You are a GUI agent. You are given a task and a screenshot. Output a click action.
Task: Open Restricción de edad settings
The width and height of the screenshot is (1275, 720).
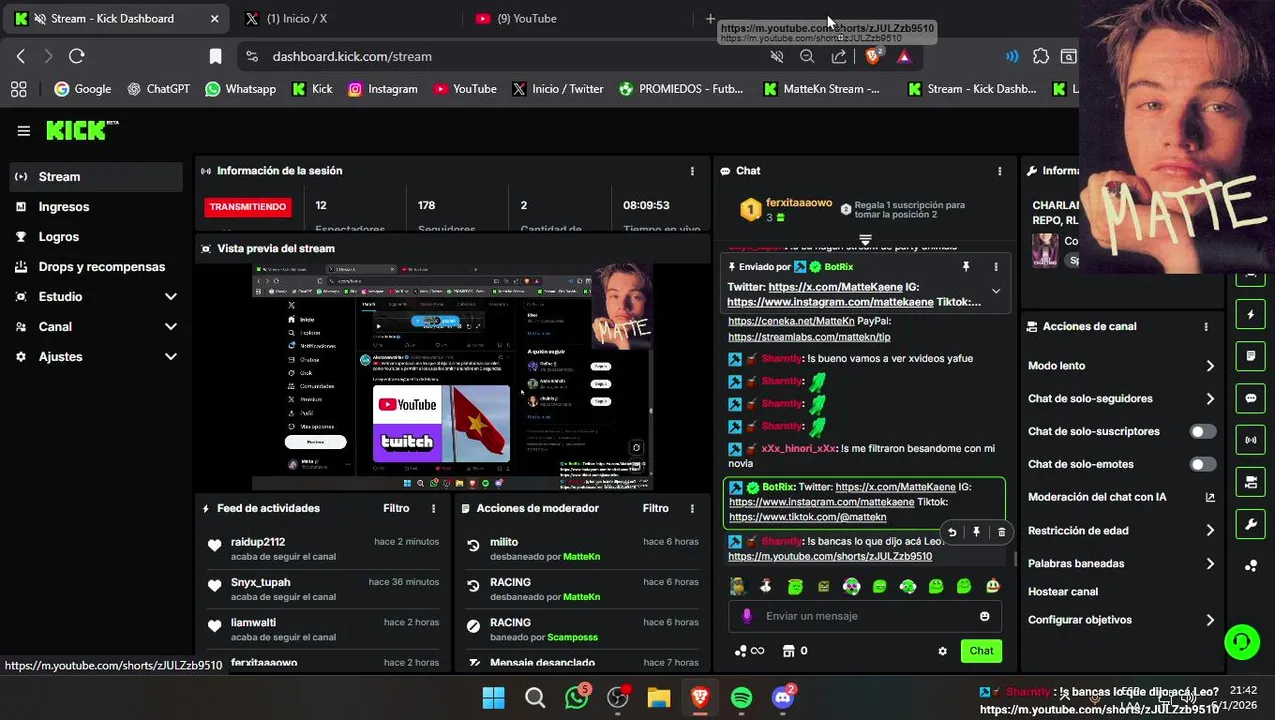(x=1122, y=531)
